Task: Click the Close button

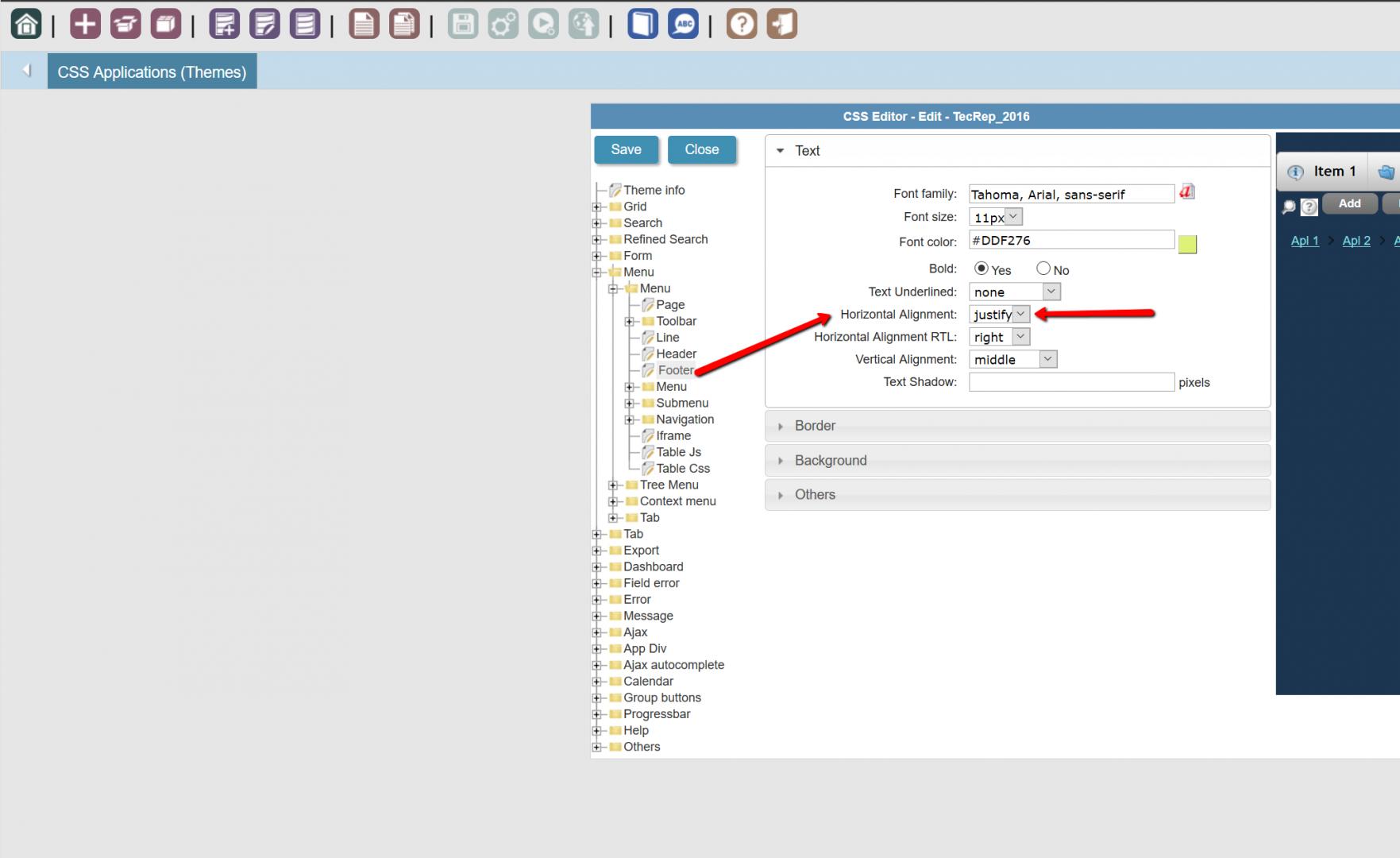Action: click(702, 149)
